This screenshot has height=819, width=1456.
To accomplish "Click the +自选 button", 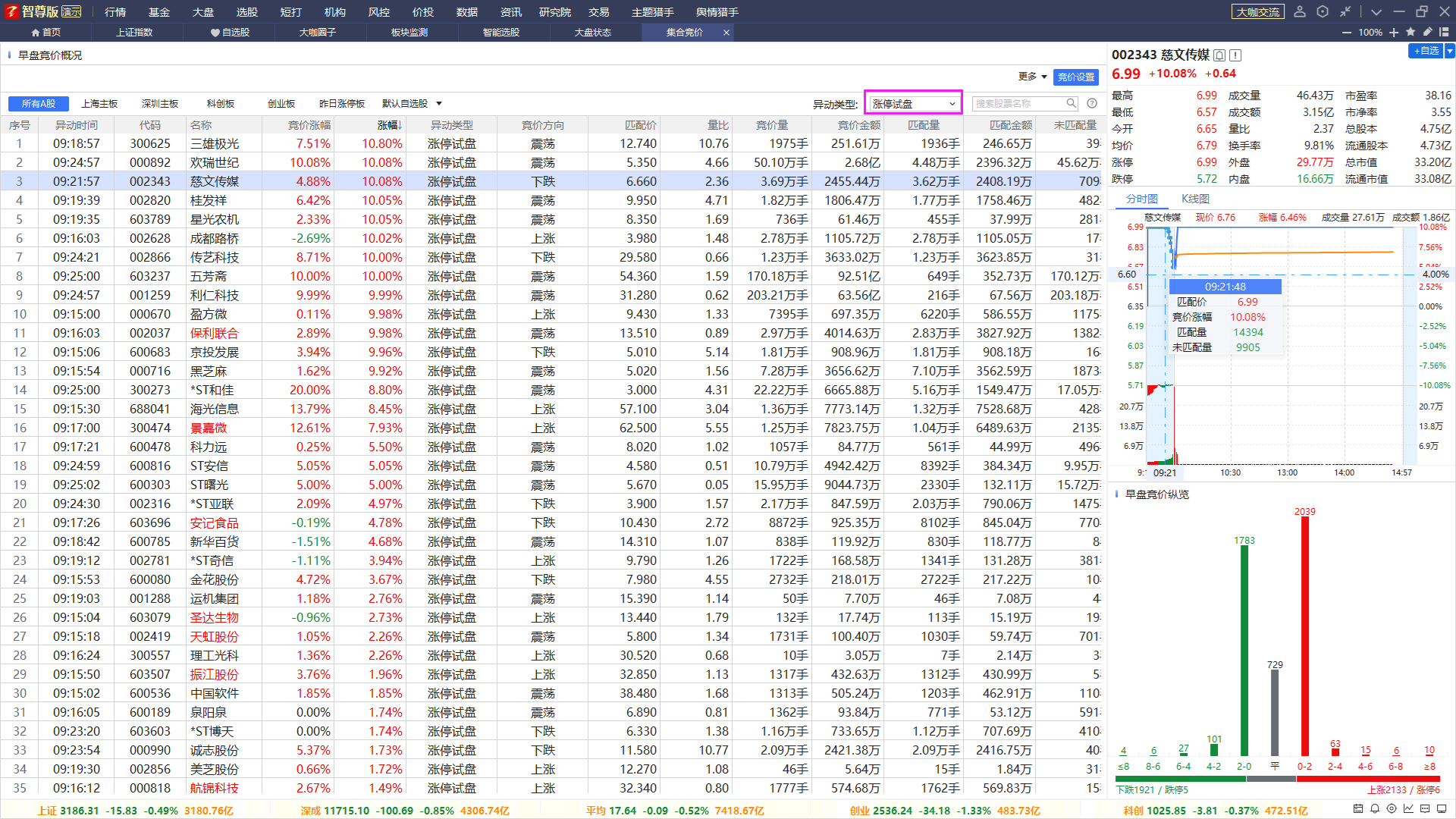I will click(1426, 51).
